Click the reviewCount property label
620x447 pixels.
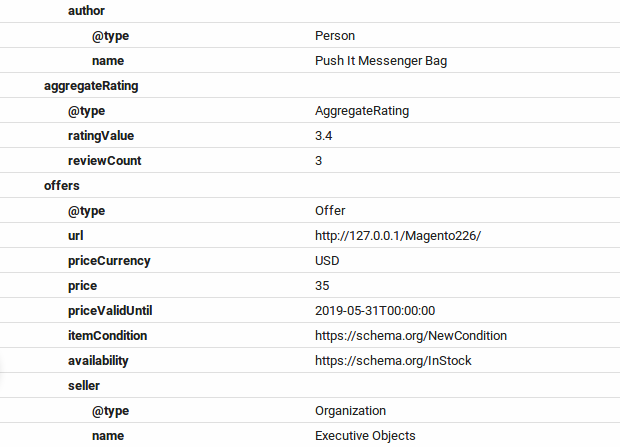[x=104, y=161]
